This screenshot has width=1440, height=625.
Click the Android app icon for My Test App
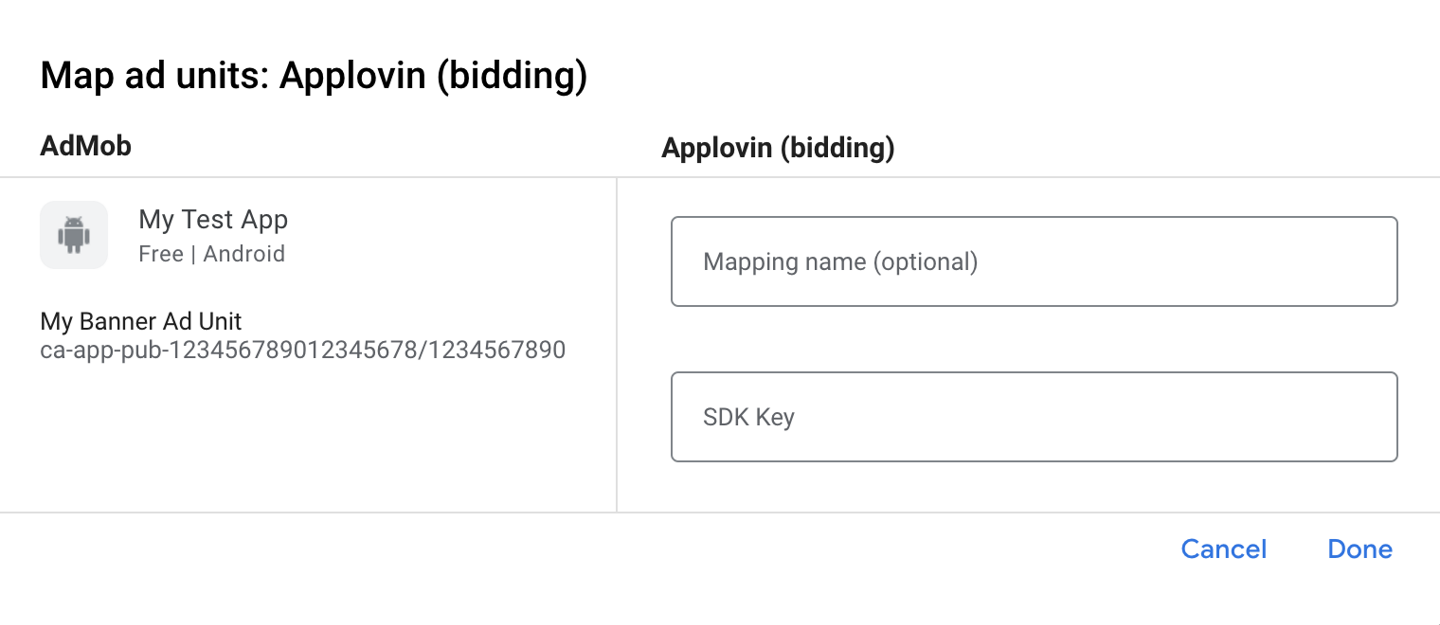[x=73, y=234]
